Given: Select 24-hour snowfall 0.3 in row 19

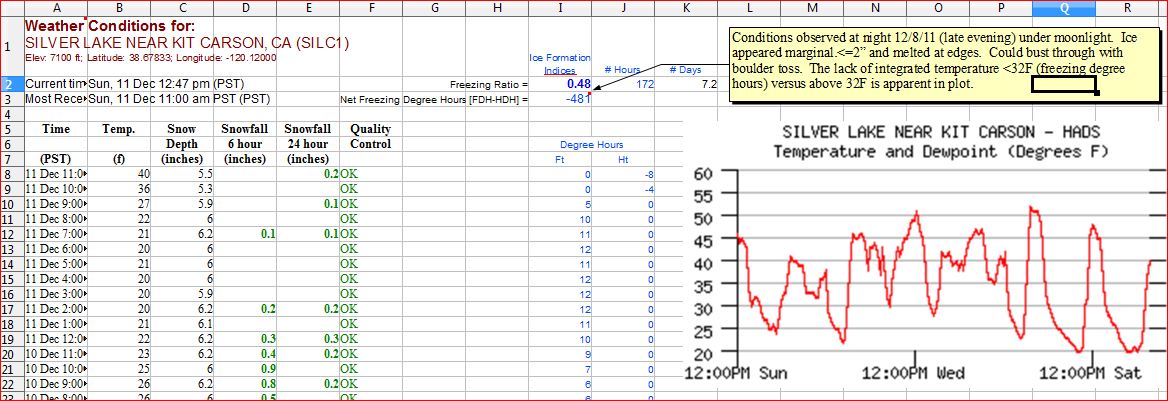Looking at the screenshot, I should click(308, 338).
